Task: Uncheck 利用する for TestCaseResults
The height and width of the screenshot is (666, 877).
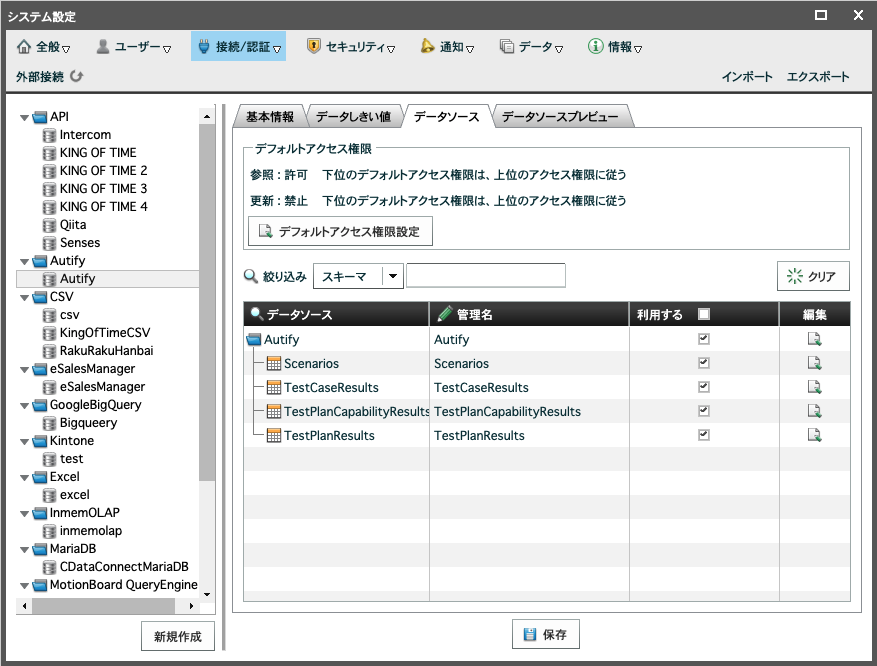Action: (704, 387)
